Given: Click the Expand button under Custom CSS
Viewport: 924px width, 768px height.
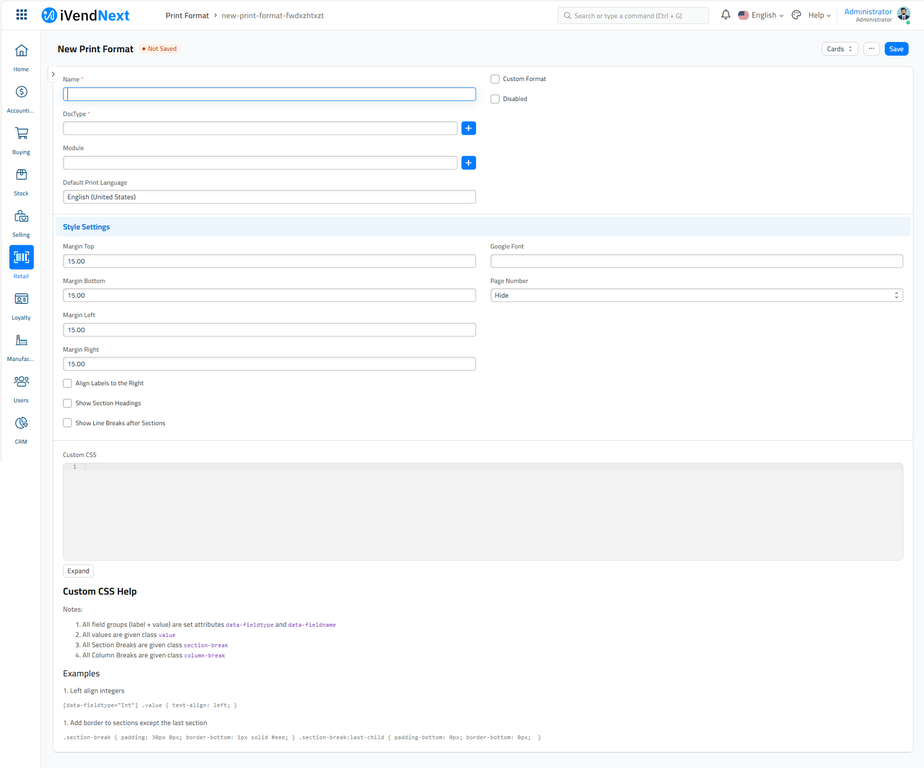Looking at the screenshot, I should tap(78, 571).
